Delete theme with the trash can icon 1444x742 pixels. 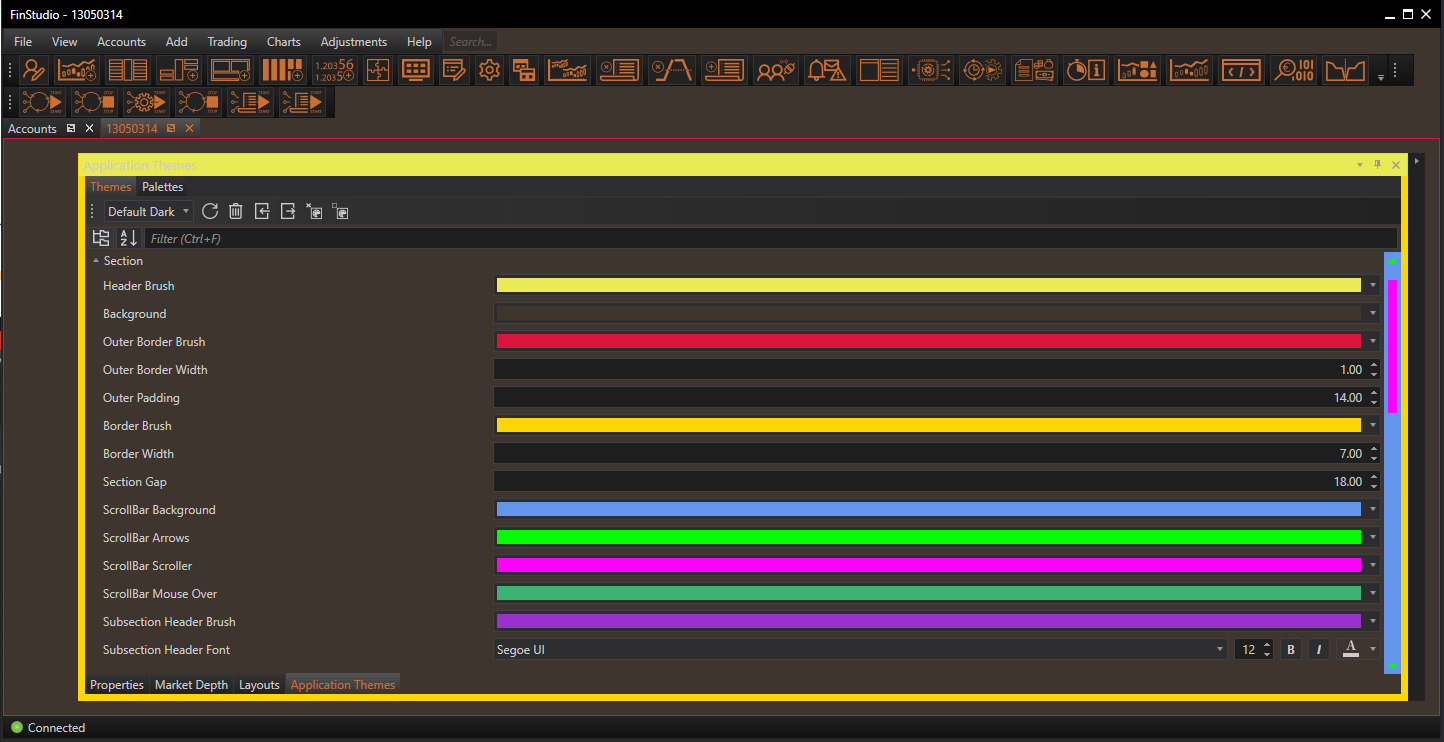(x=236, y=211)
